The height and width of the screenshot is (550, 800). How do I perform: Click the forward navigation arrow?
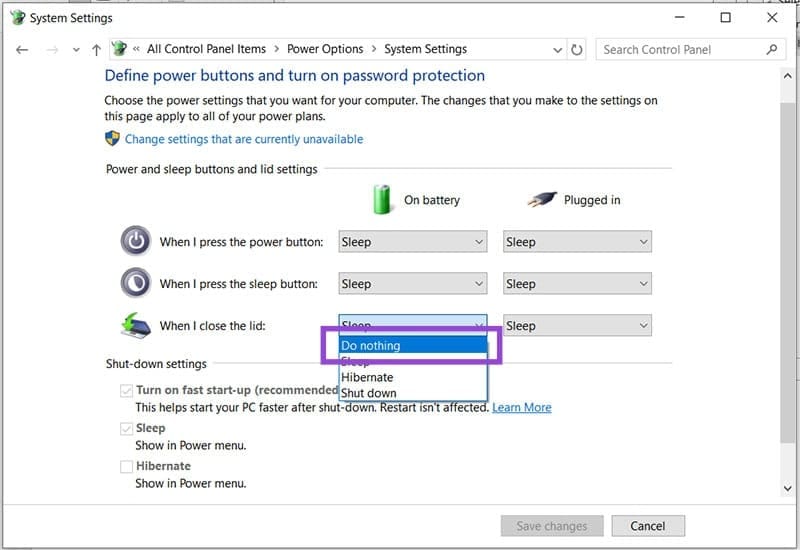(52, 49)
